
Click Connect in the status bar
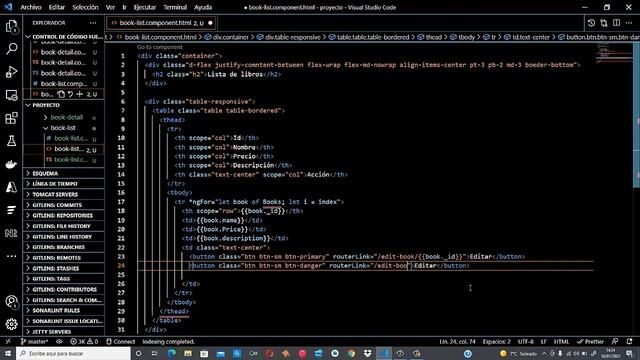pos(120,342)
